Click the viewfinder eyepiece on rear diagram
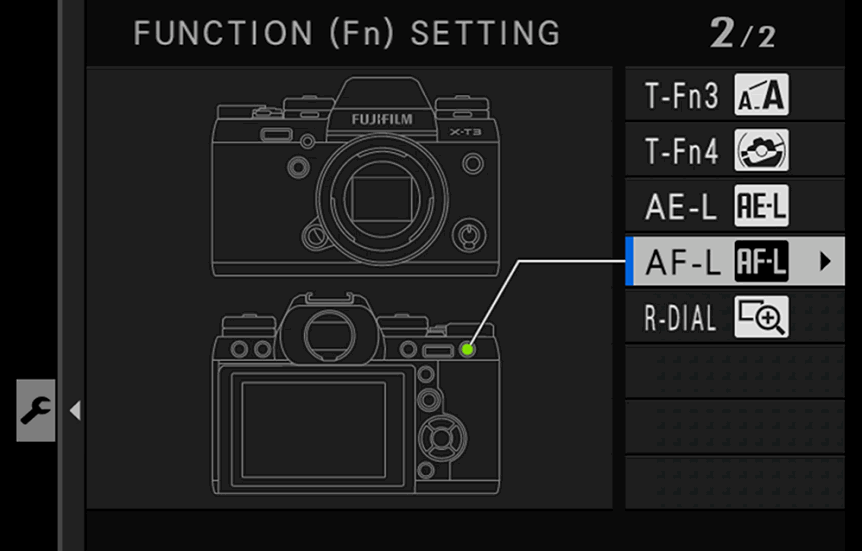 pos(329,335)
